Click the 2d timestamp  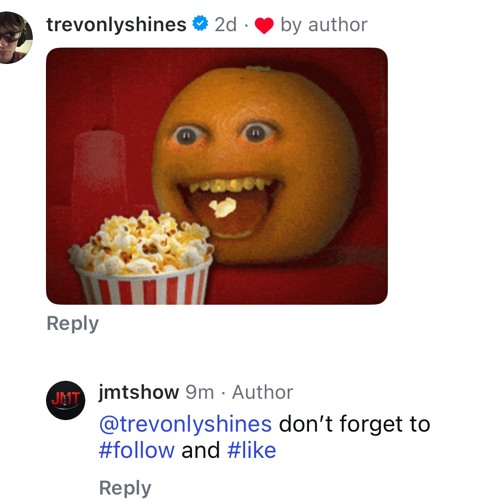coord(226,25)
